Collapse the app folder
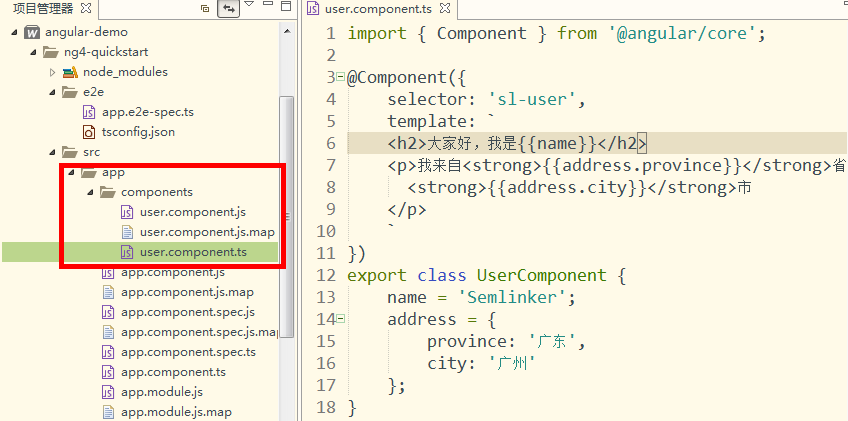Image resolution: width=848 pixels, height=421 pixels. (71, 173)
